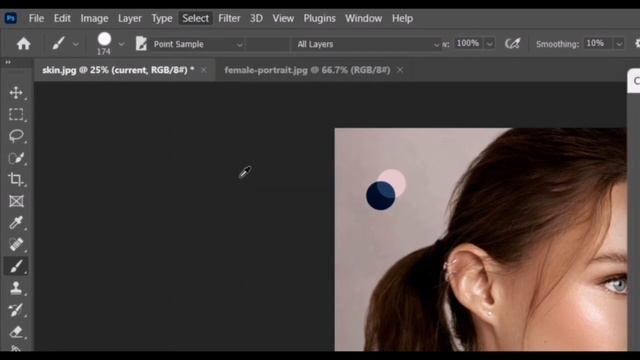Select the Eraser tool
Viewport: 640px width, 360px height.
tap(16, 331)
